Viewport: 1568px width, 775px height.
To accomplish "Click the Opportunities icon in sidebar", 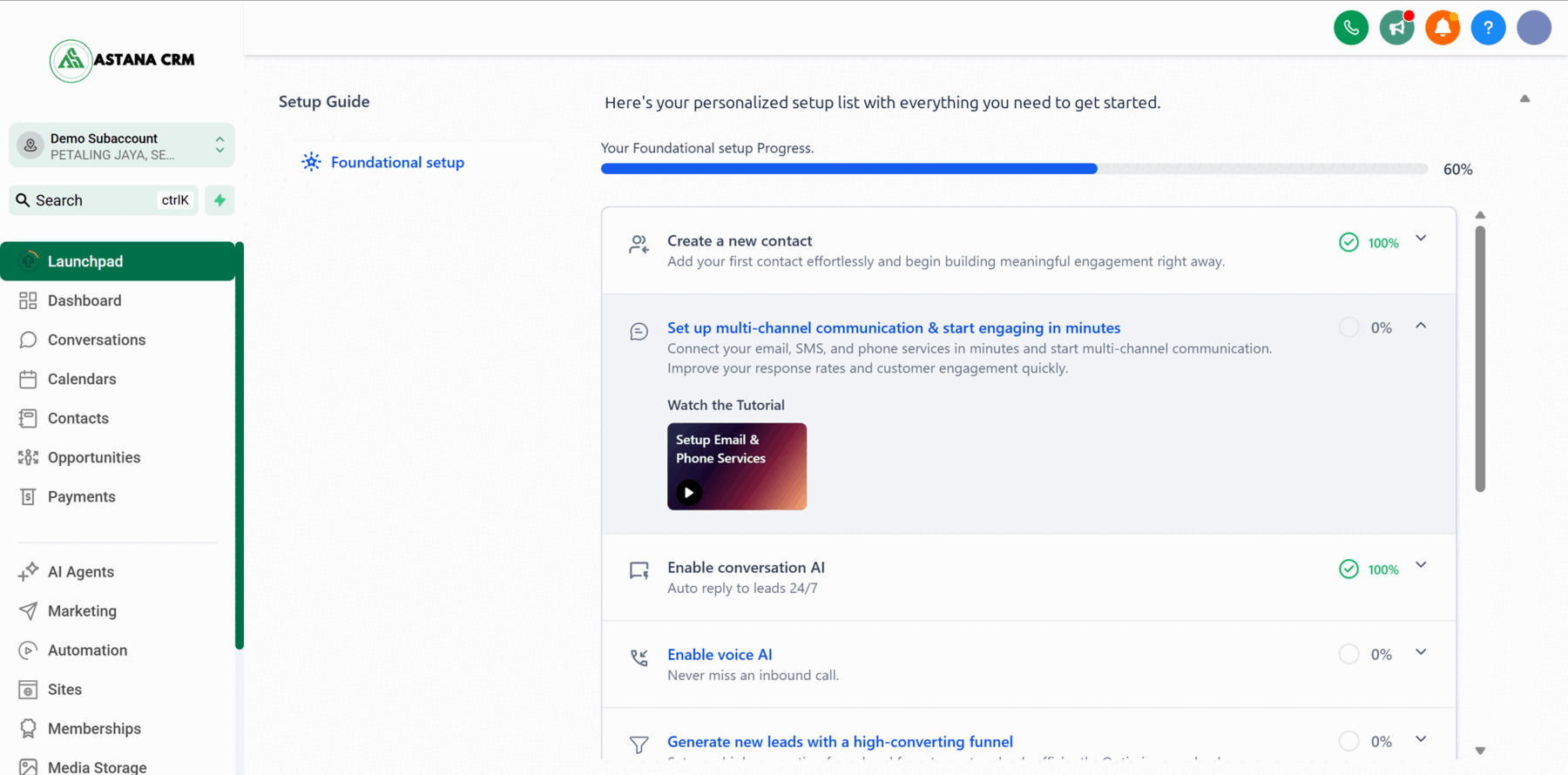I will 28,457.
